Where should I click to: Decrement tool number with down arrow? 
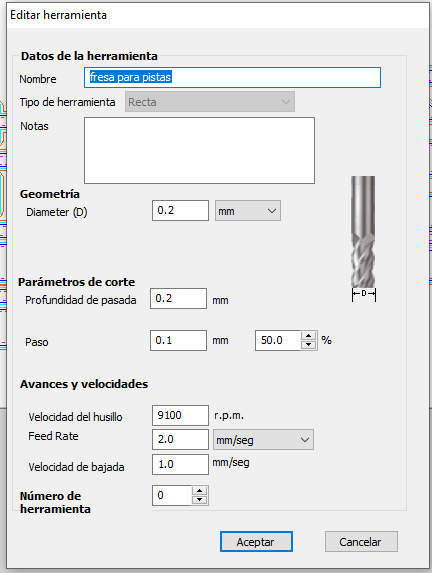click(200, 500)
